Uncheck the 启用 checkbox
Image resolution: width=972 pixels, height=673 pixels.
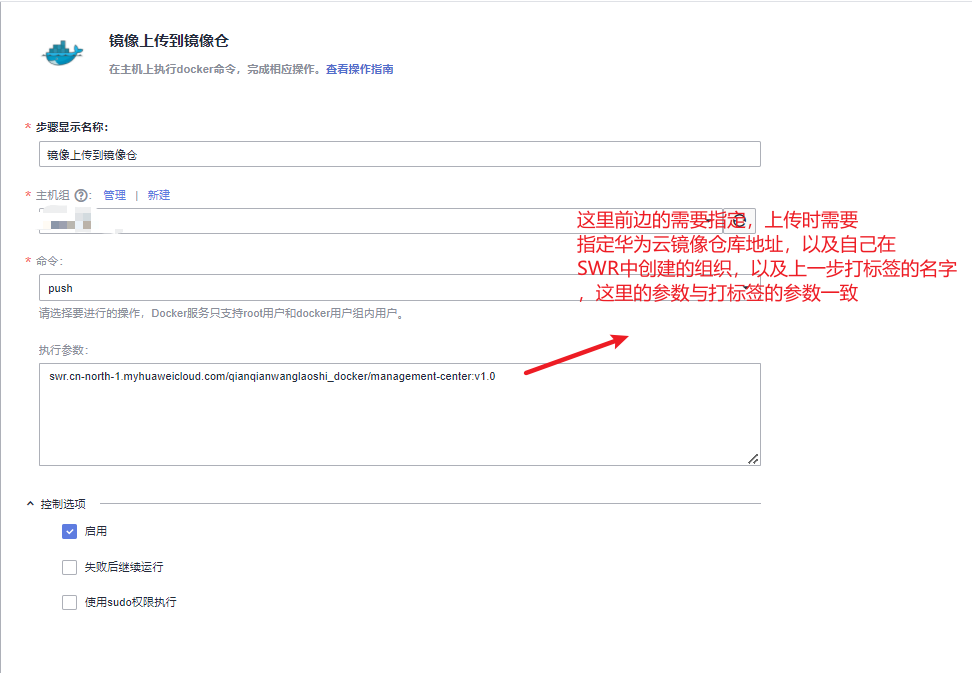[69, 532]
